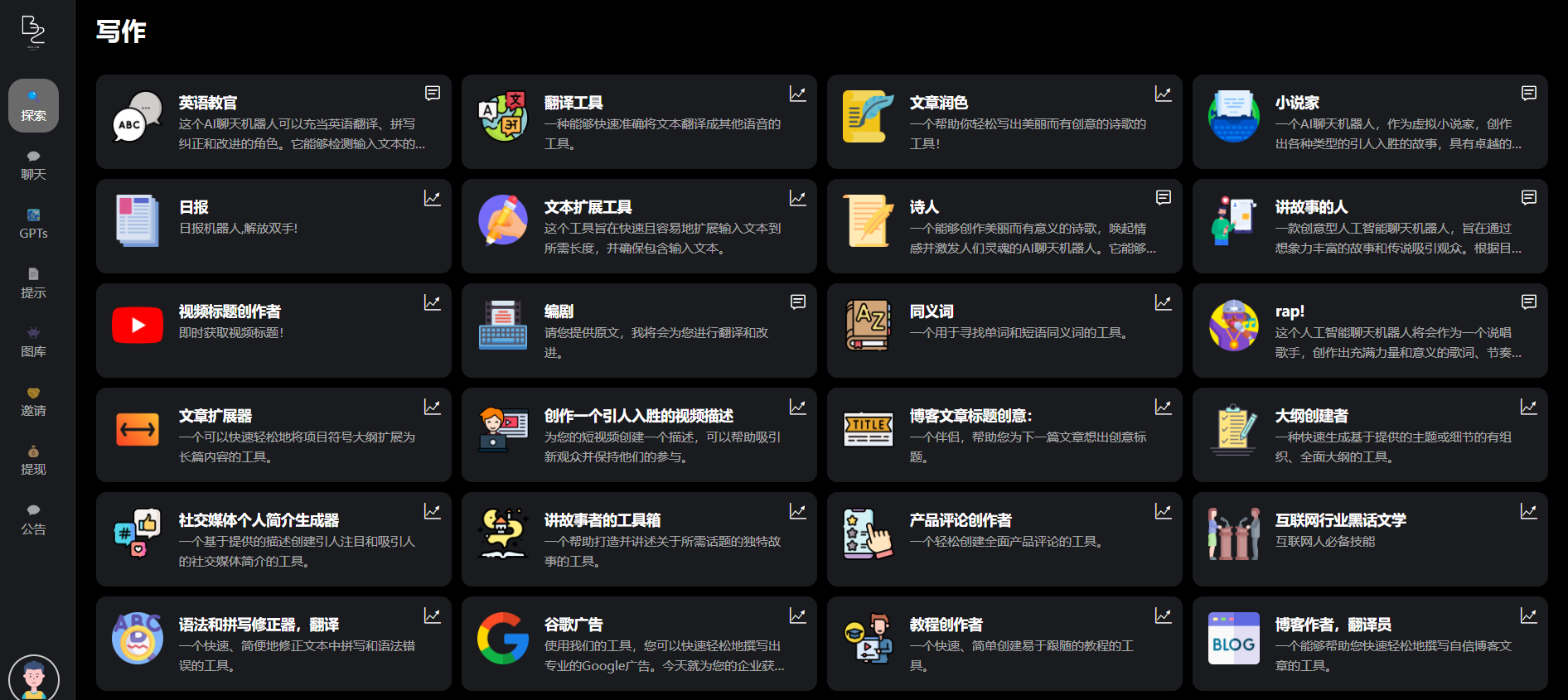
Task: Switch to 聊天 in the sidebar
Action: pos(33,165)
